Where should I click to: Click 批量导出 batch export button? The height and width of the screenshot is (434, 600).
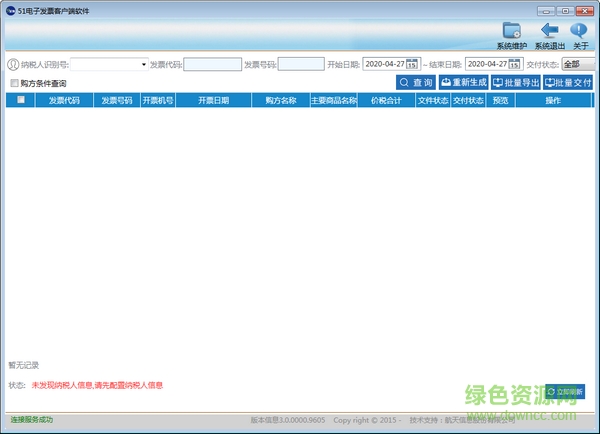click(x=515, y=83)
